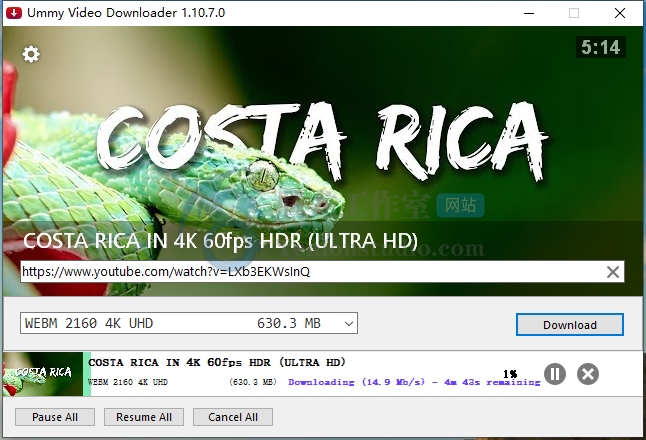Pause the Costa Rica download
This screenshot has height=440, width=646.
tap(555, 374)
